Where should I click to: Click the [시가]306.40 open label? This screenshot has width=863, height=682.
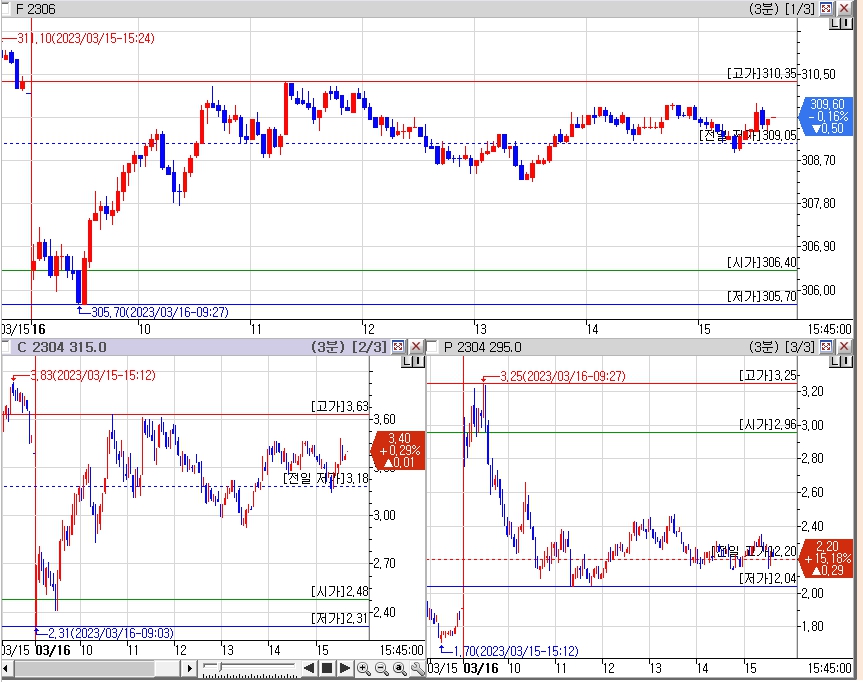pyautogui.click(x=762, y=262)
